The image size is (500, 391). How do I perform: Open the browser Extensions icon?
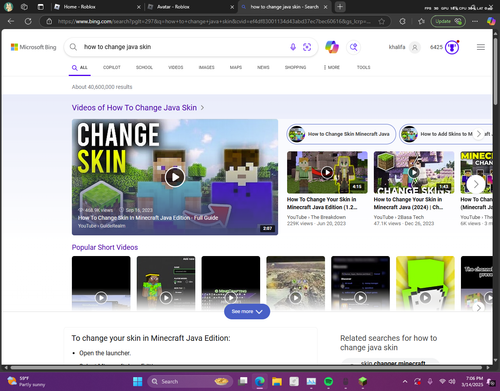(x=403, y=21)
